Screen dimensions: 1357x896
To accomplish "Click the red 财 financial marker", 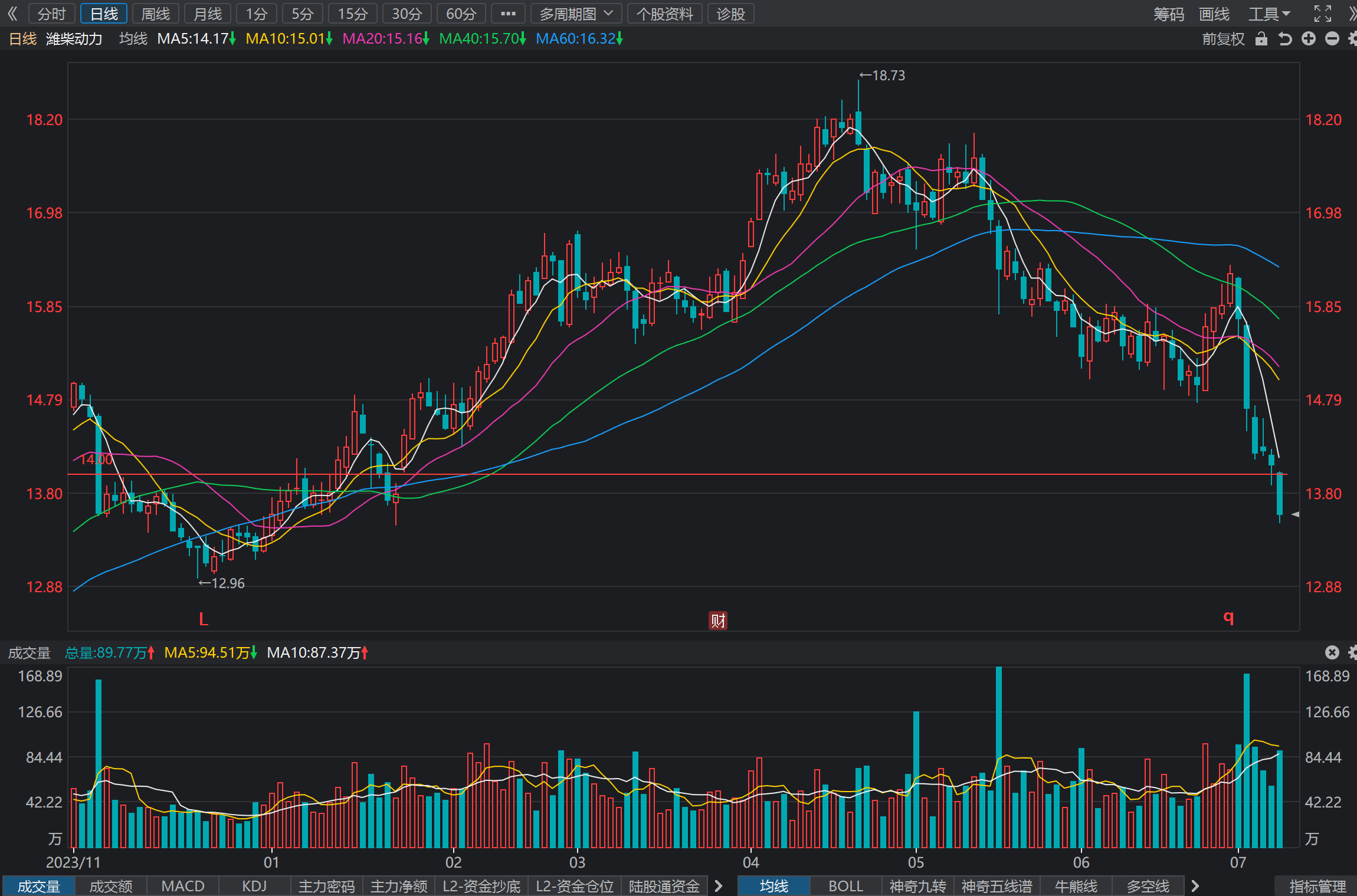I will click(717, 621).
